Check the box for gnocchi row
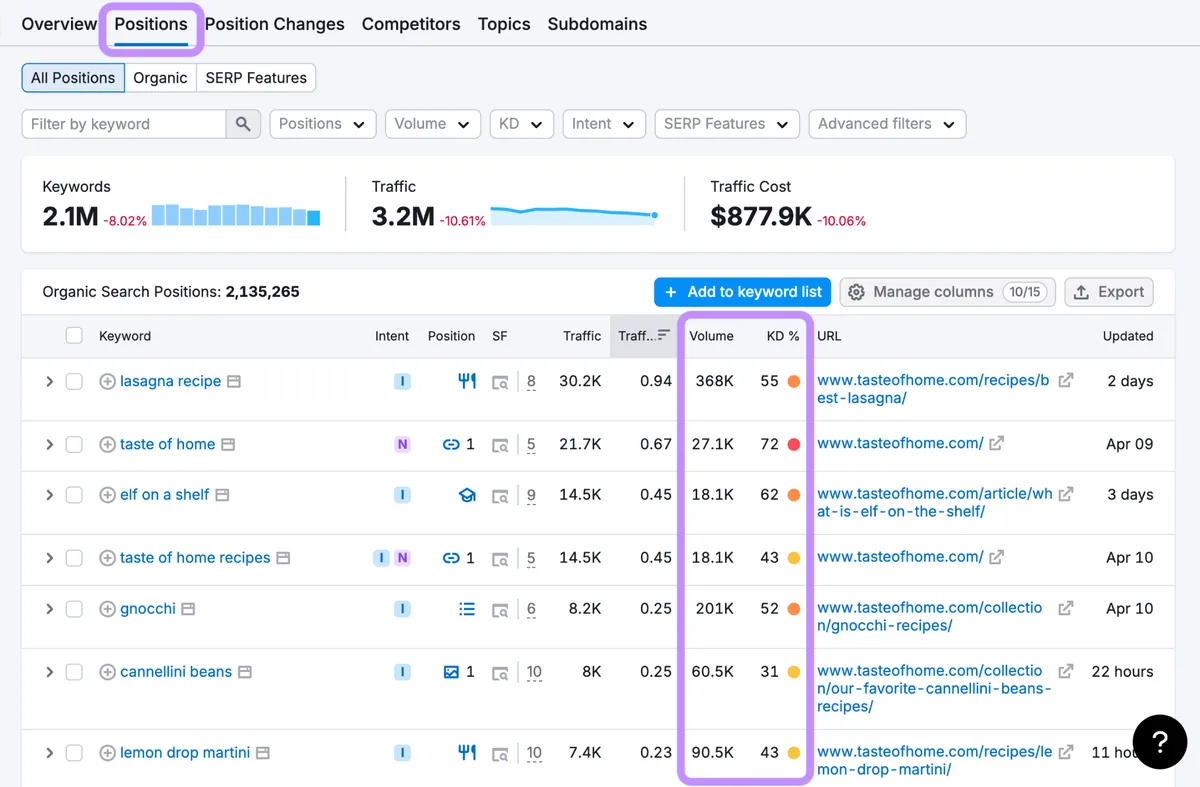Image resolution: width=1200 pixels, height=787 pixels. (x=74, y=608)
